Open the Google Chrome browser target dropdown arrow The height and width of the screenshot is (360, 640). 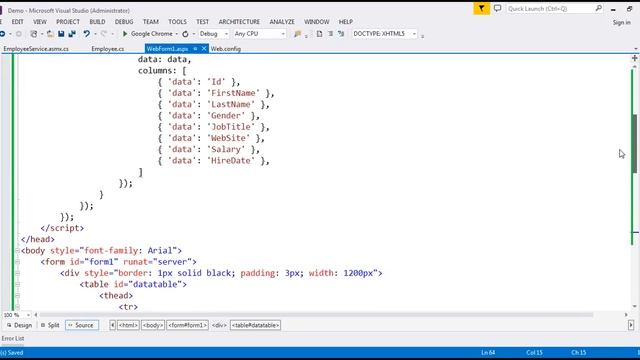click(176, 34)
